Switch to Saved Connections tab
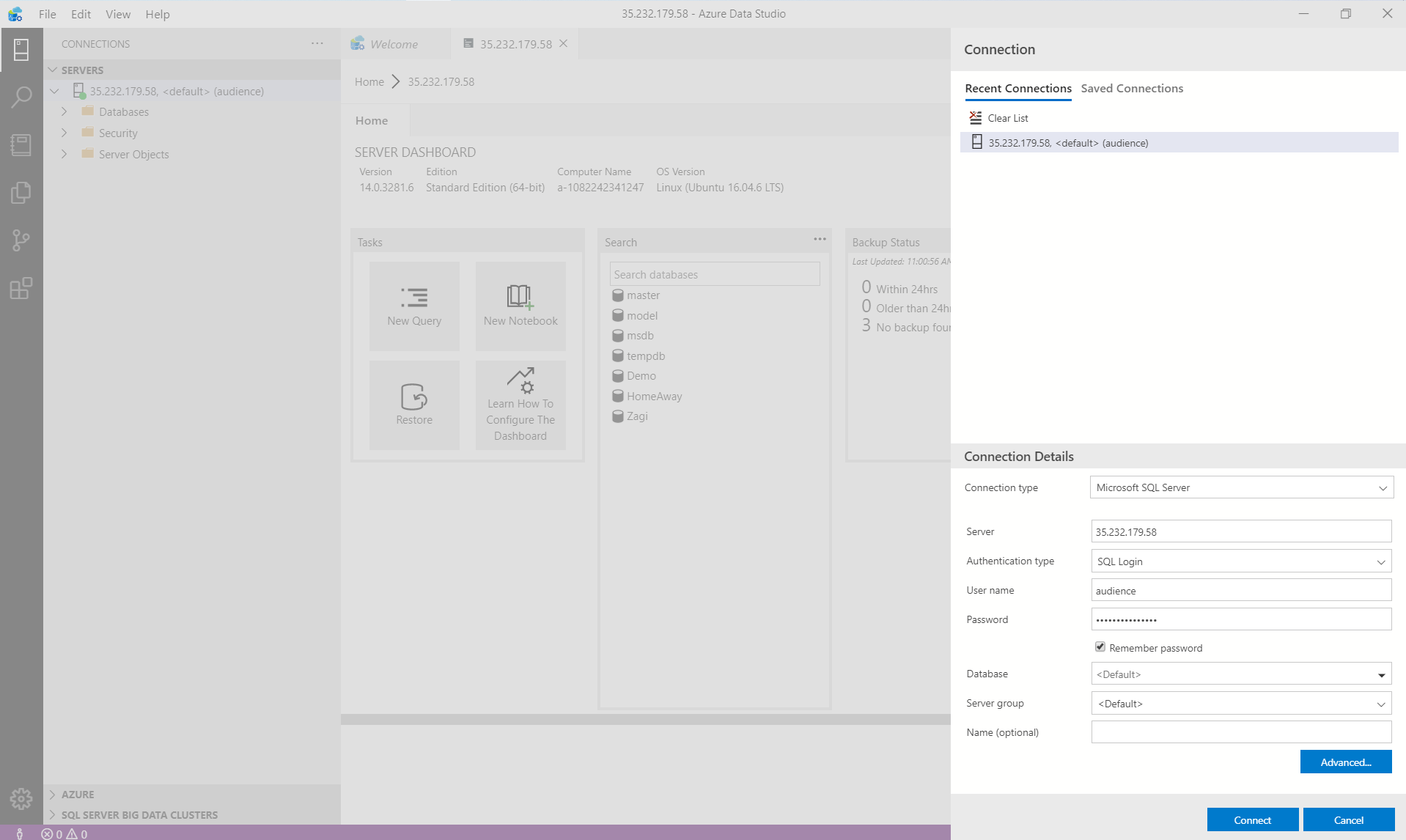The image size is (1406, 840). [x=1132, y=88]
